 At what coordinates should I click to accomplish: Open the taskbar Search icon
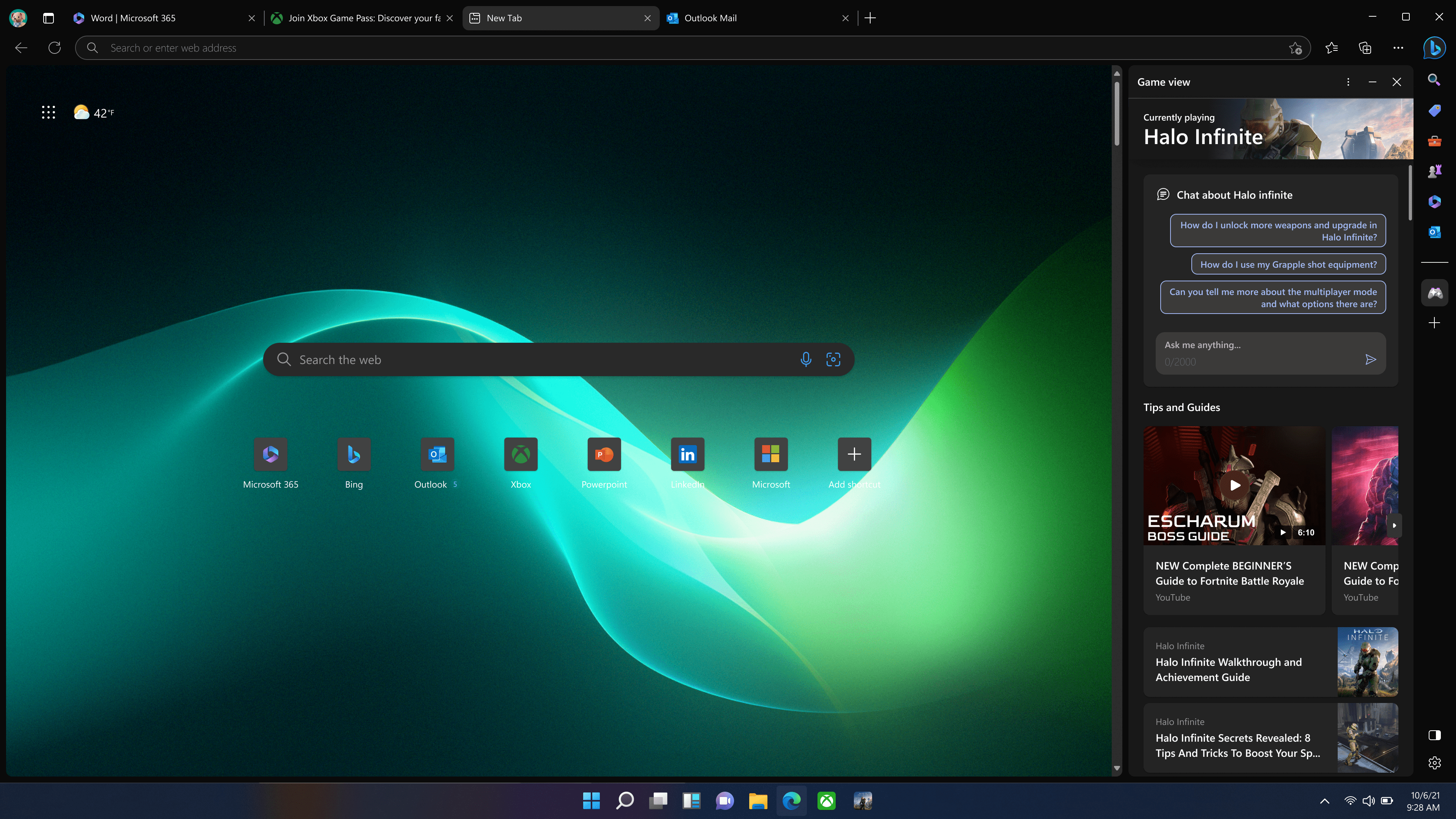click(624, 800)
